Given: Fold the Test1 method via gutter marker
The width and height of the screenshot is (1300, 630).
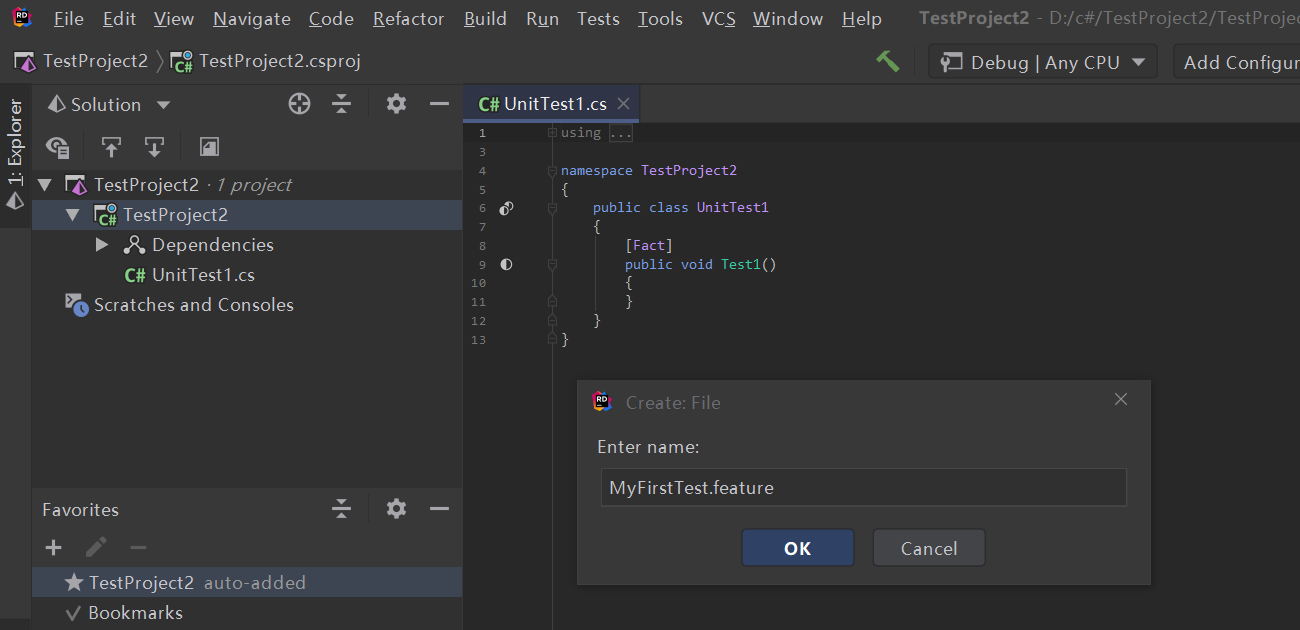Looking at the screenshot, I should click(552, 265).
